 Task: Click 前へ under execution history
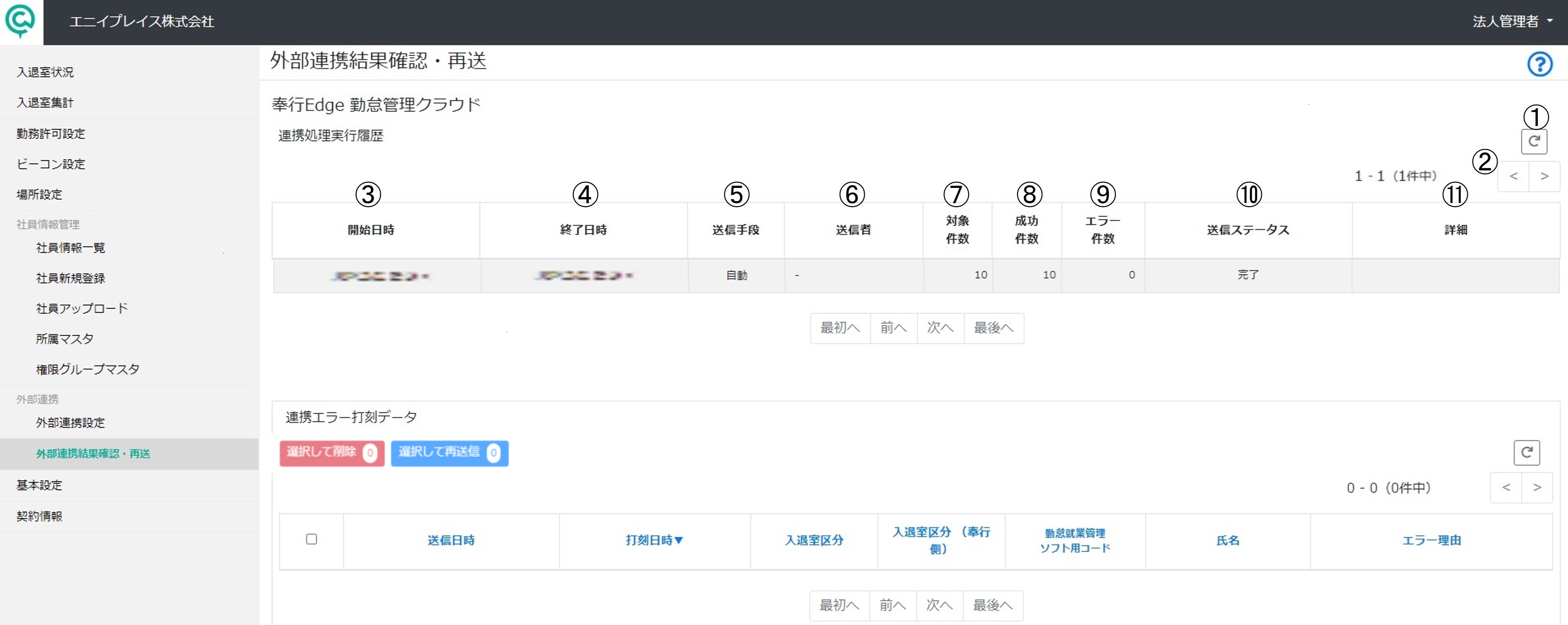[x=894, y=329]
